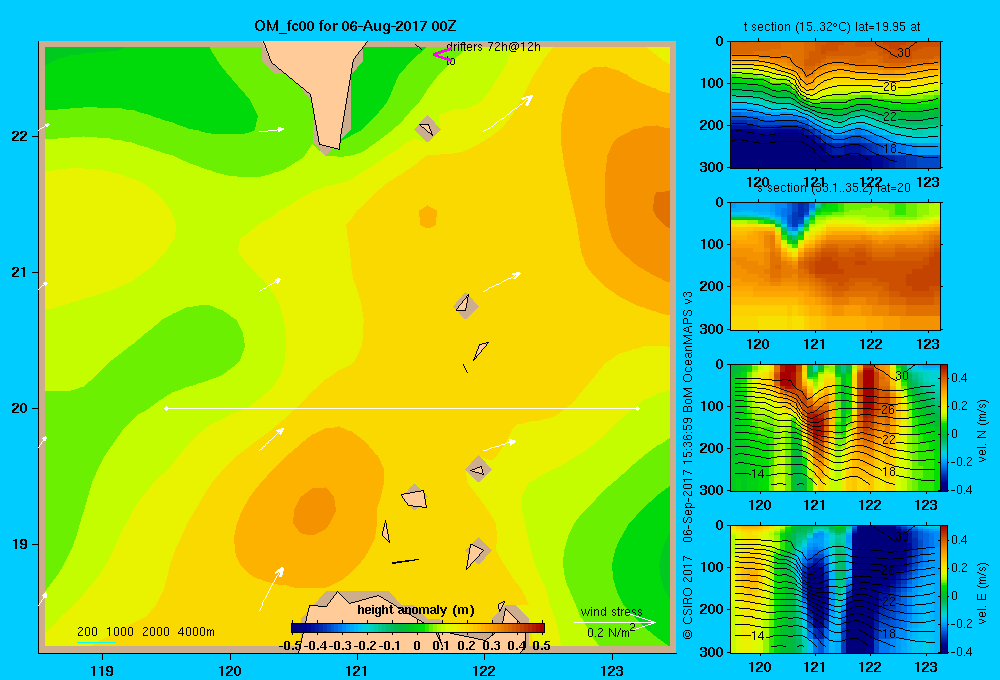The width and height of the screenshot is (1000, 680).
Task: Click the map title OM_fc00 for 06-Aug-2017 00Z
Action: coord(355,26)
